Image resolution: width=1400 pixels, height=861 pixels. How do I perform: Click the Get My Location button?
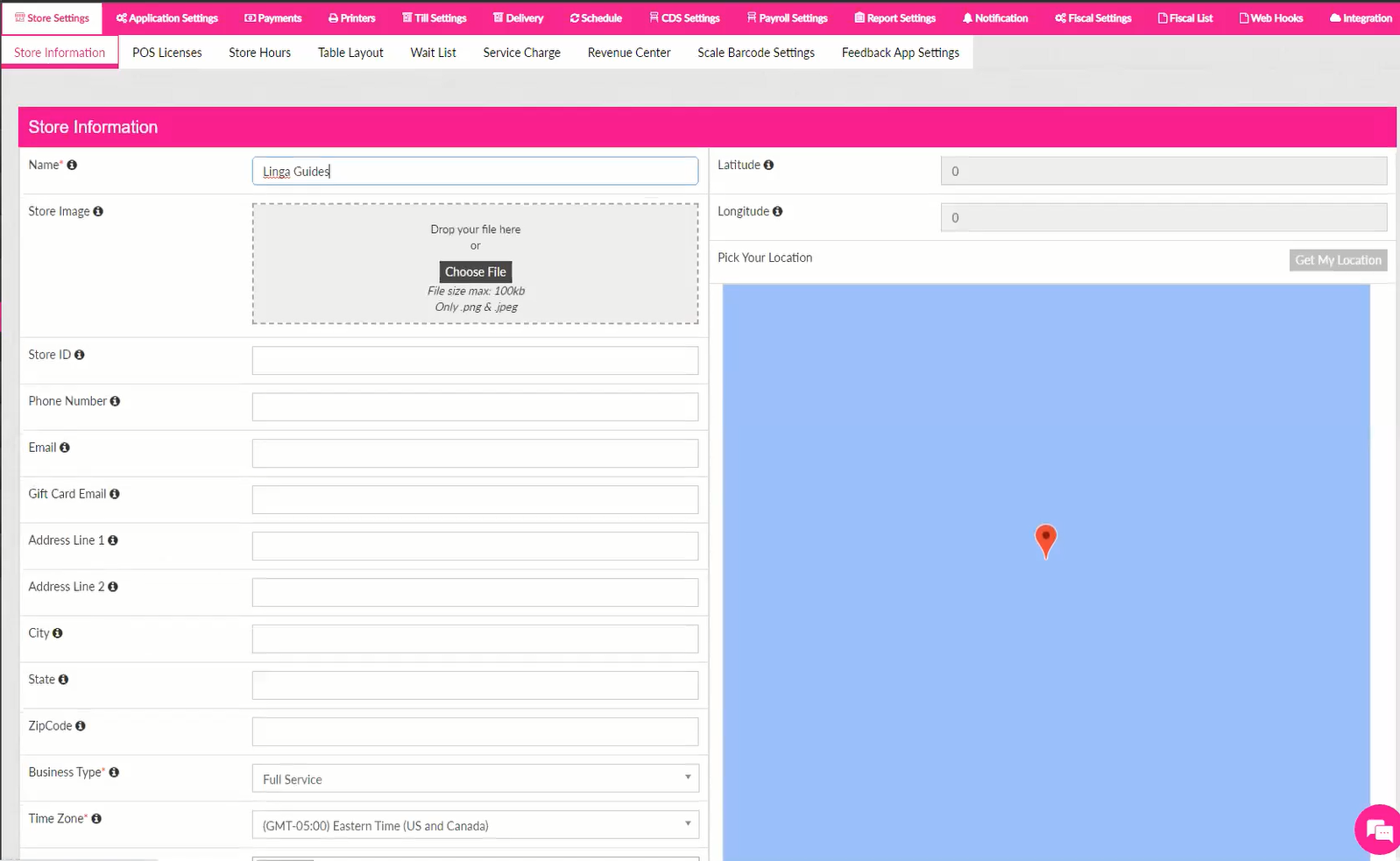coord(1338,260)
